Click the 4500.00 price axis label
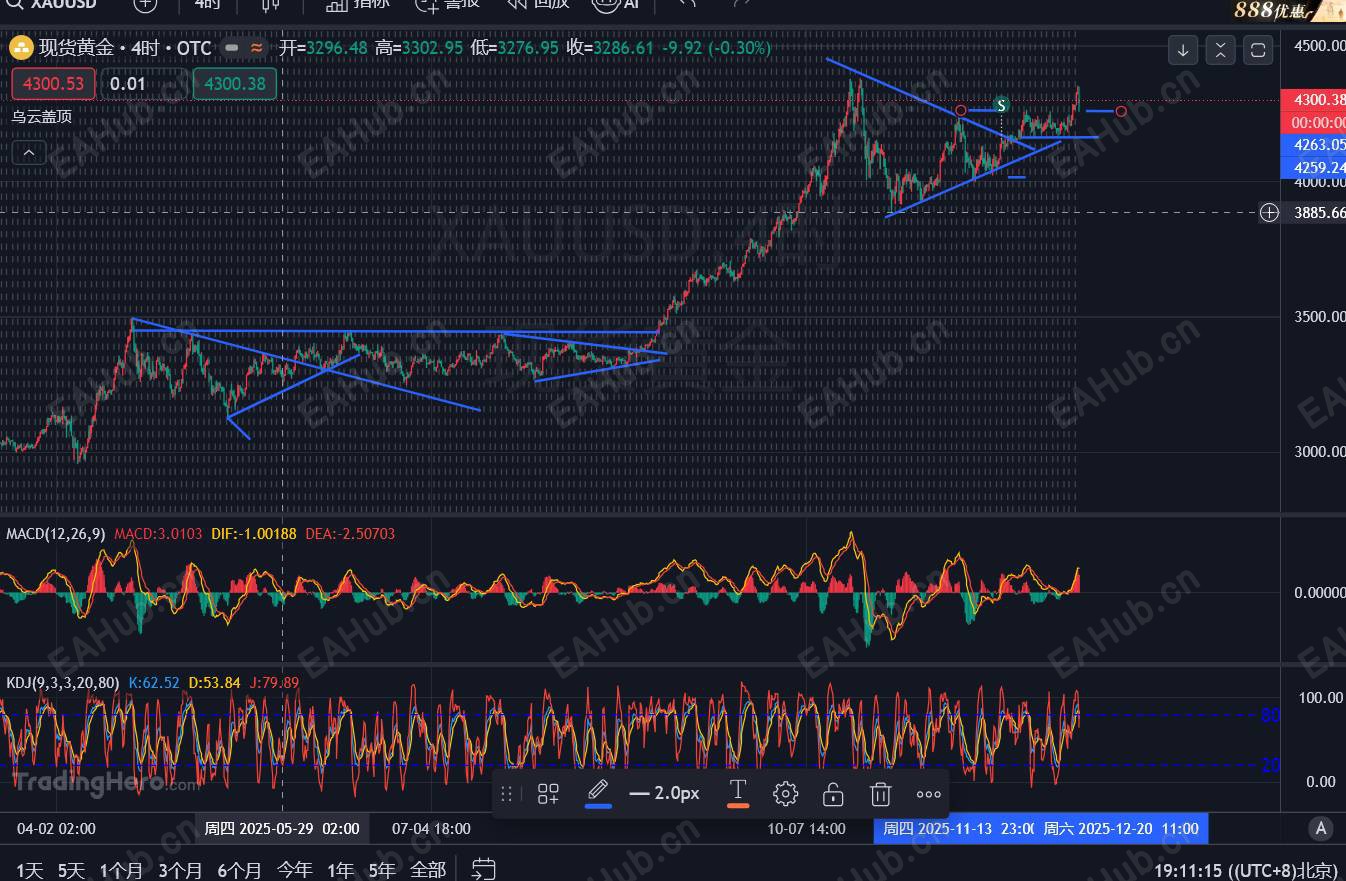 pos(1319,46)
